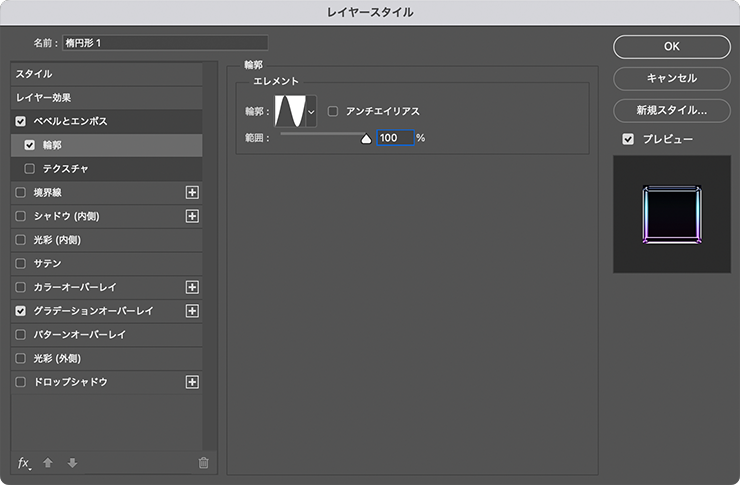Click the 輪郭 contour curve thumbnail
The image size is (740, 485).
(x=290, y=112)
